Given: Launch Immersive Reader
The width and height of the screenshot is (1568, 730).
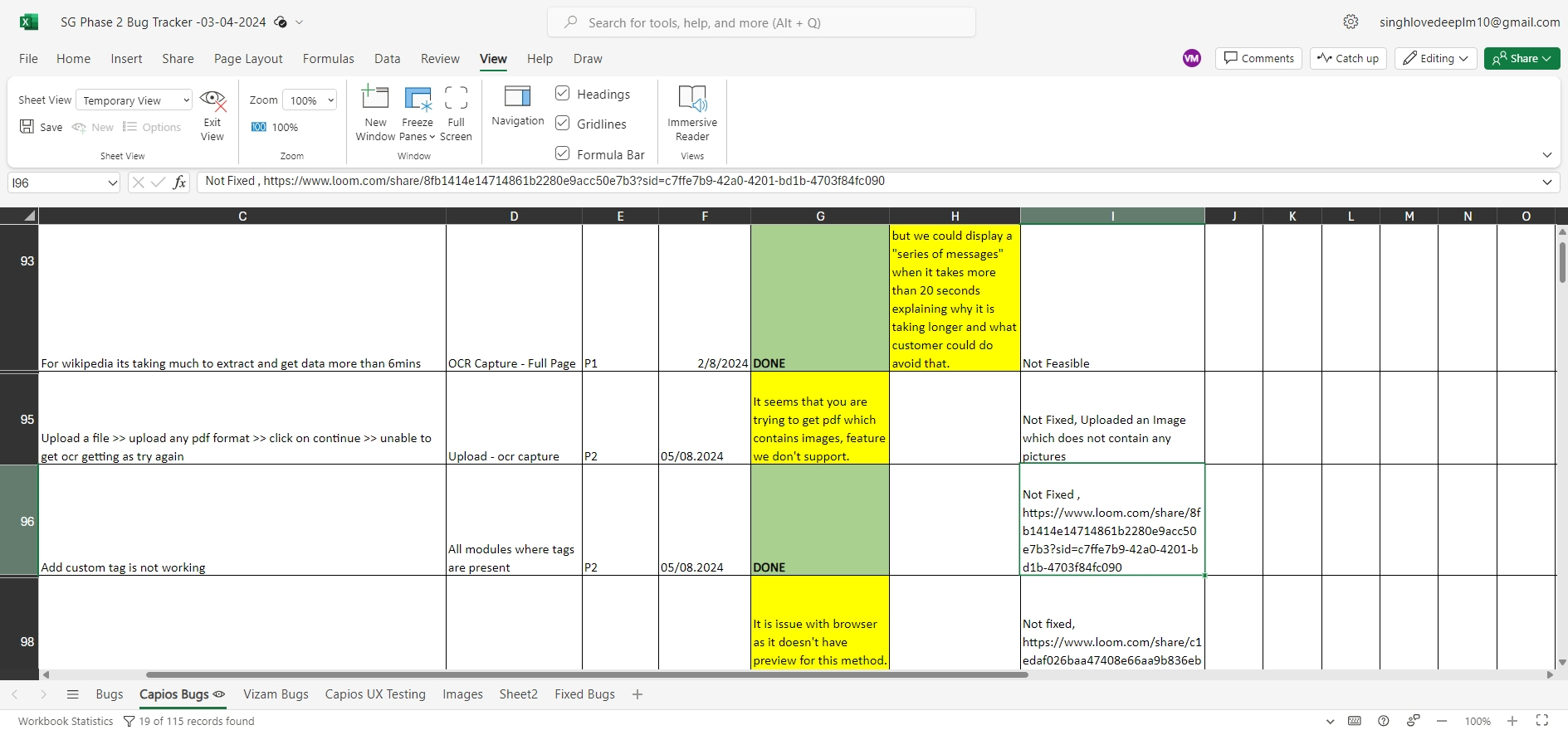Looking at the screenshot, I should 692,114.
